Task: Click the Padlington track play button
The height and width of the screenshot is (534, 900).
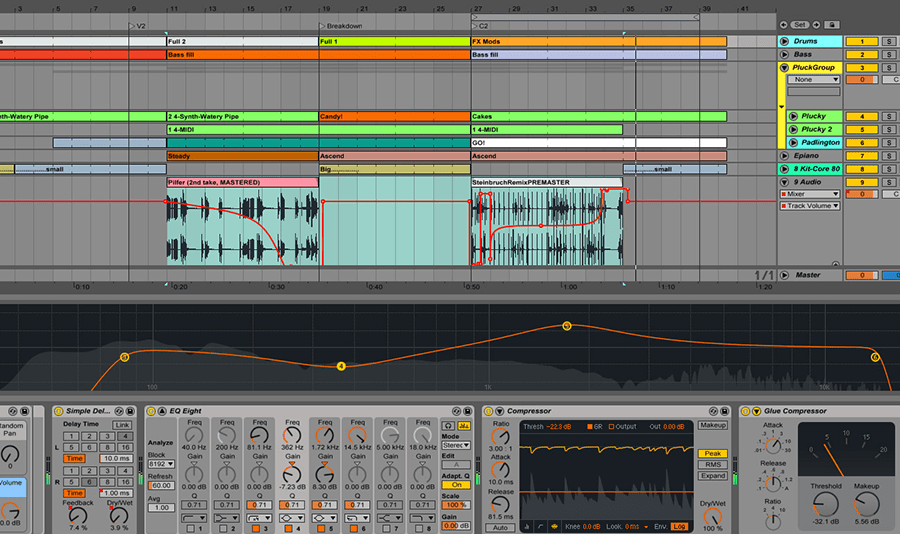Action: tap(793, 142)
